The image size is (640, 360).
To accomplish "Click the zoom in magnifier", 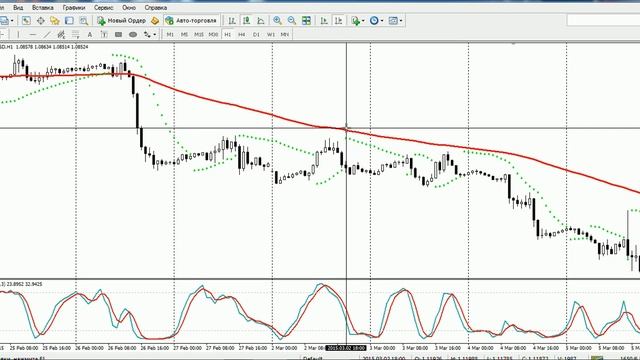I will coord(278,20).
